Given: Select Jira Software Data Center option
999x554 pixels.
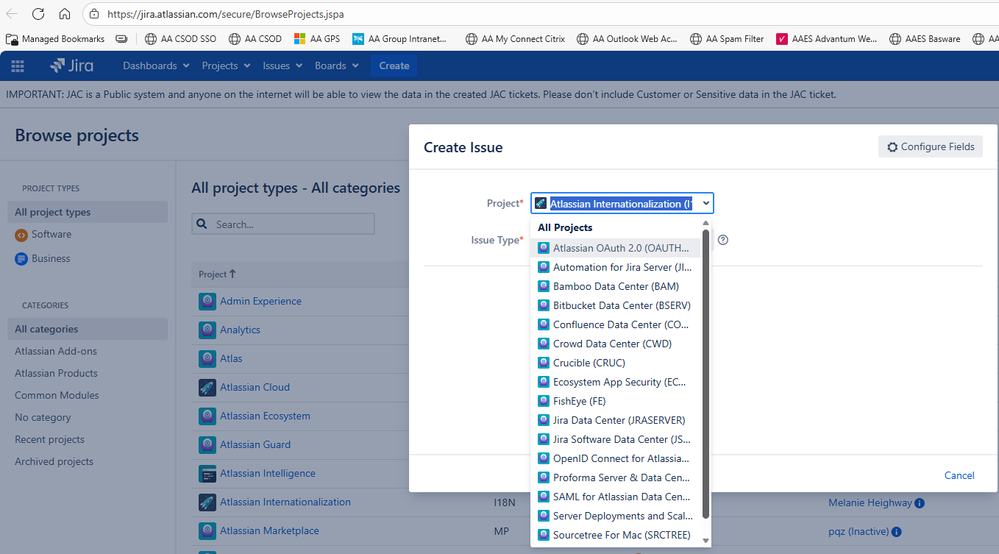Looking at the screenshot, I should tap(615, 439).
